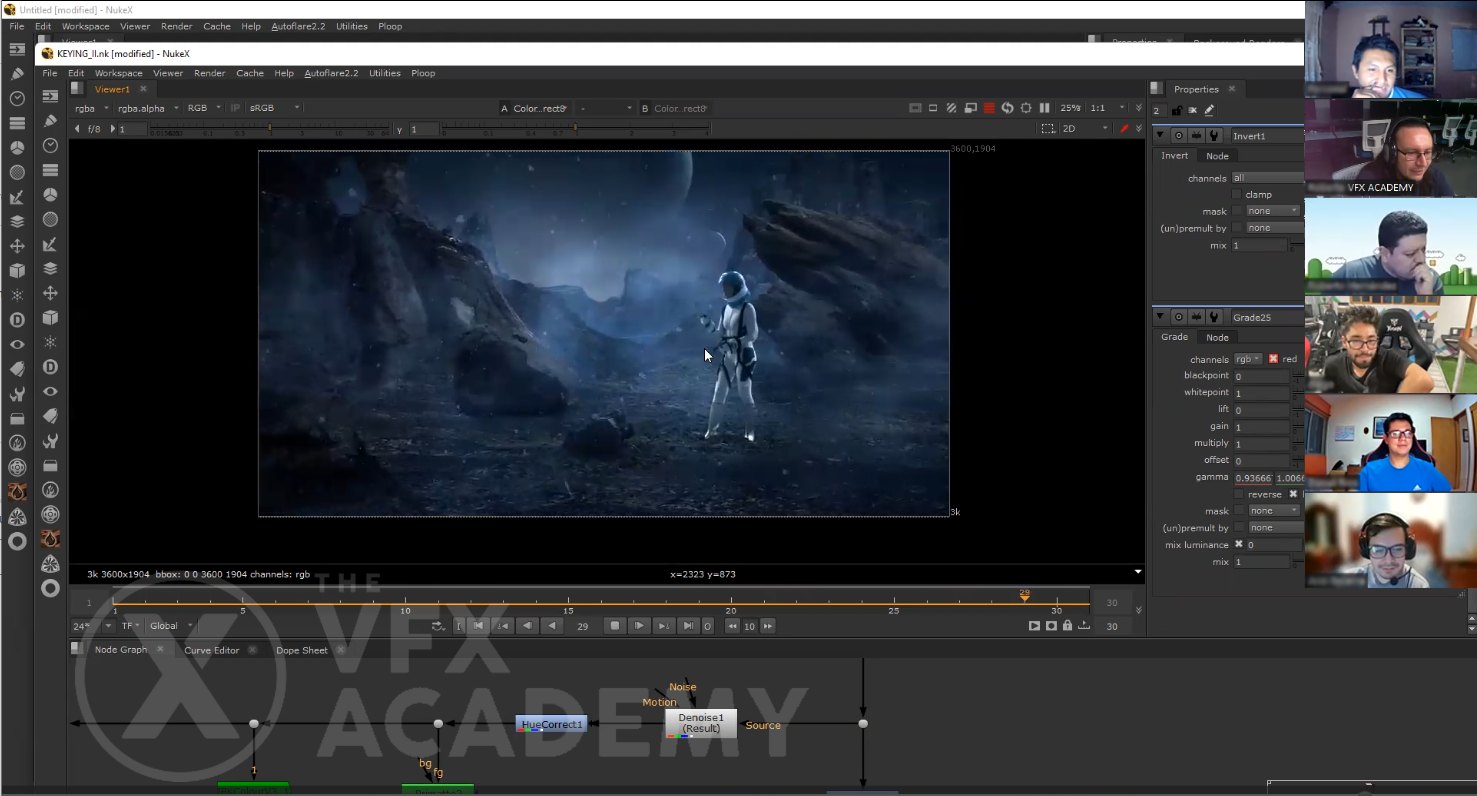Toggle the mask checkbox in Invert1
This screenshot has height=796, width=1477.
pos(1237,211)
